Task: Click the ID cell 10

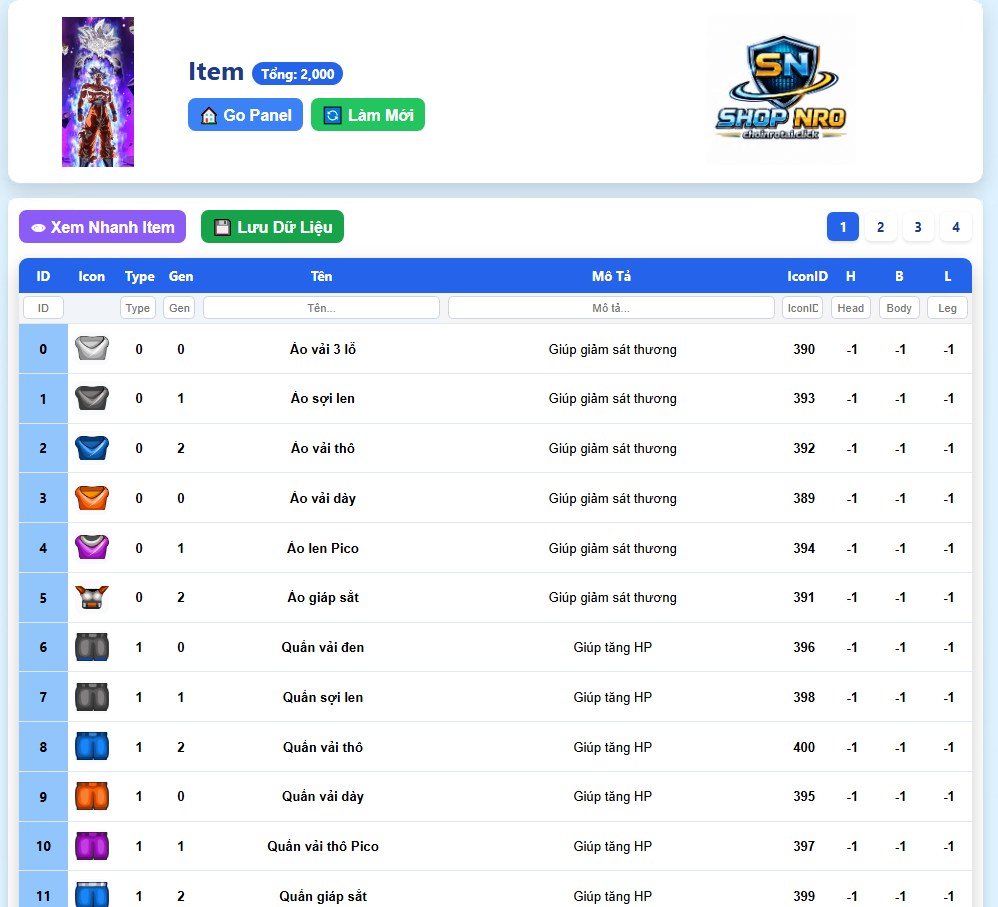Action: pos(43,846)
